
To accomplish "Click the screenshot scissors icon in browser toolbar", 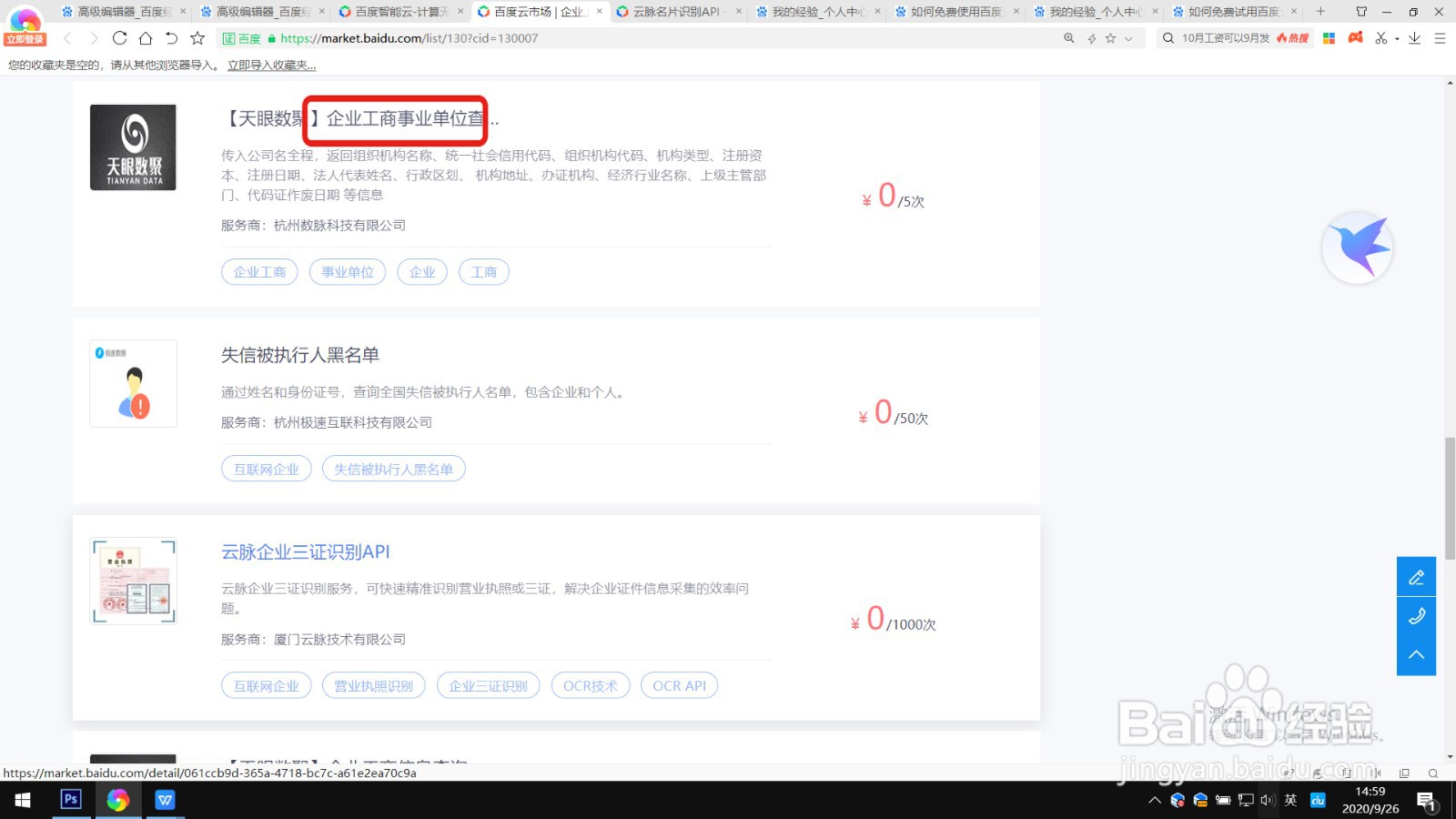I will 1380,38.
